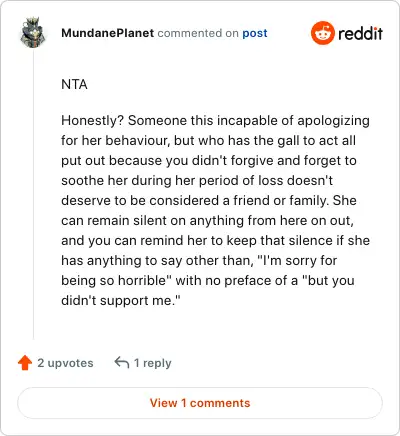Click the Reddit Snoo logo icon
The width and height of the screenshot is (400, 436).
click(x=322, y=33)
